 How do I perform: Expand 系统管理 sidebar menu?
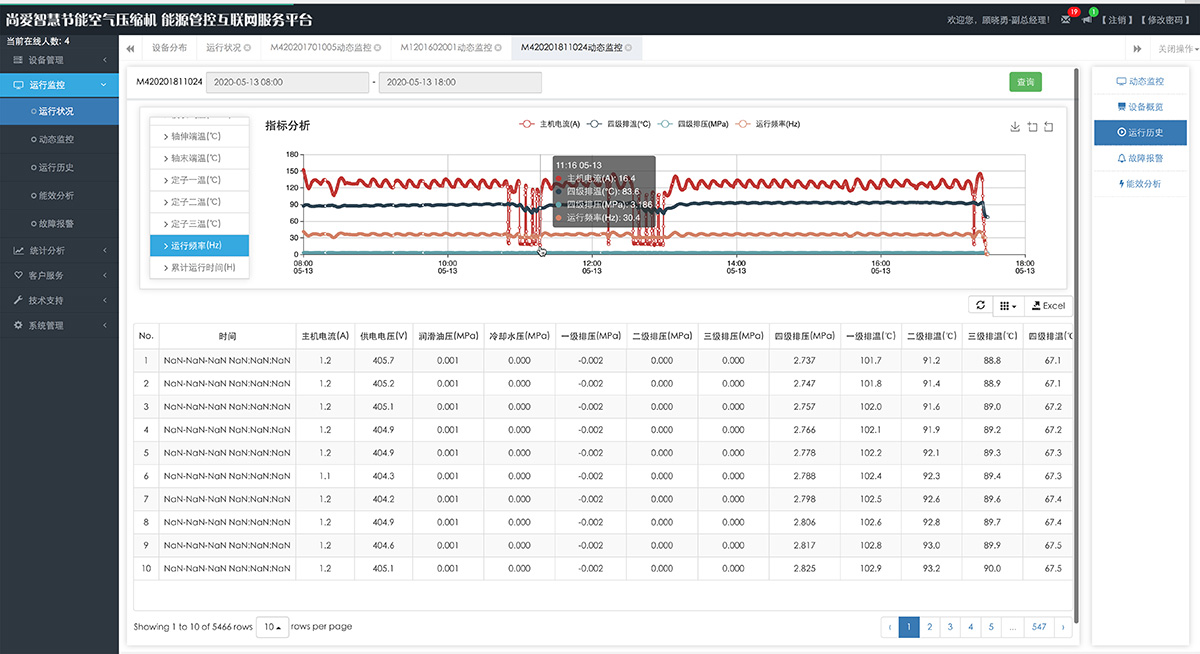(x=59, y=325)
